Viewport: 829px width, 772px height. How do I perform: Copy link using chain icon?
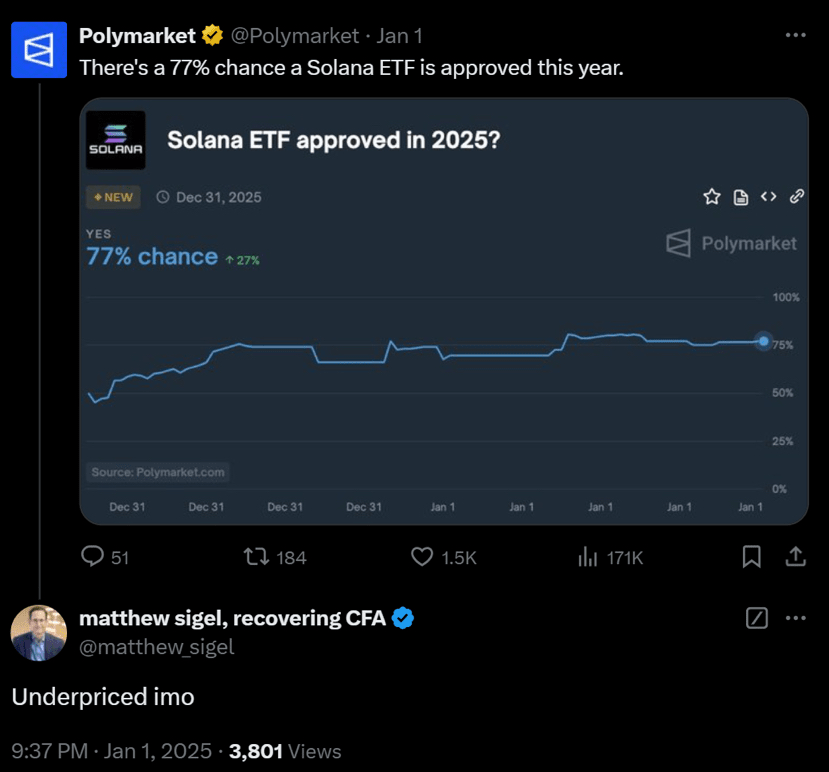[797, 197]
